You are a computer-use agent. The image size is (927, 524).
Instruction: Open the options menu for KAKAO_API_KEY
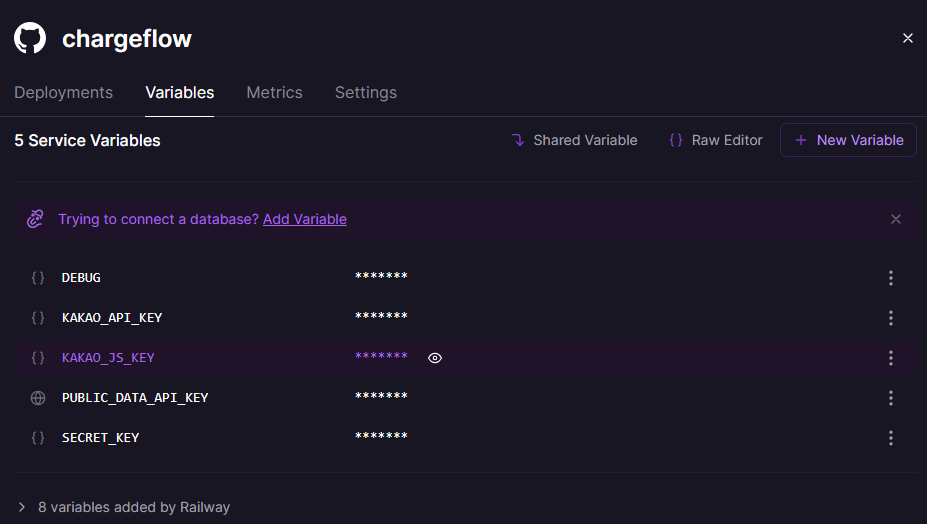click(890, 318)
